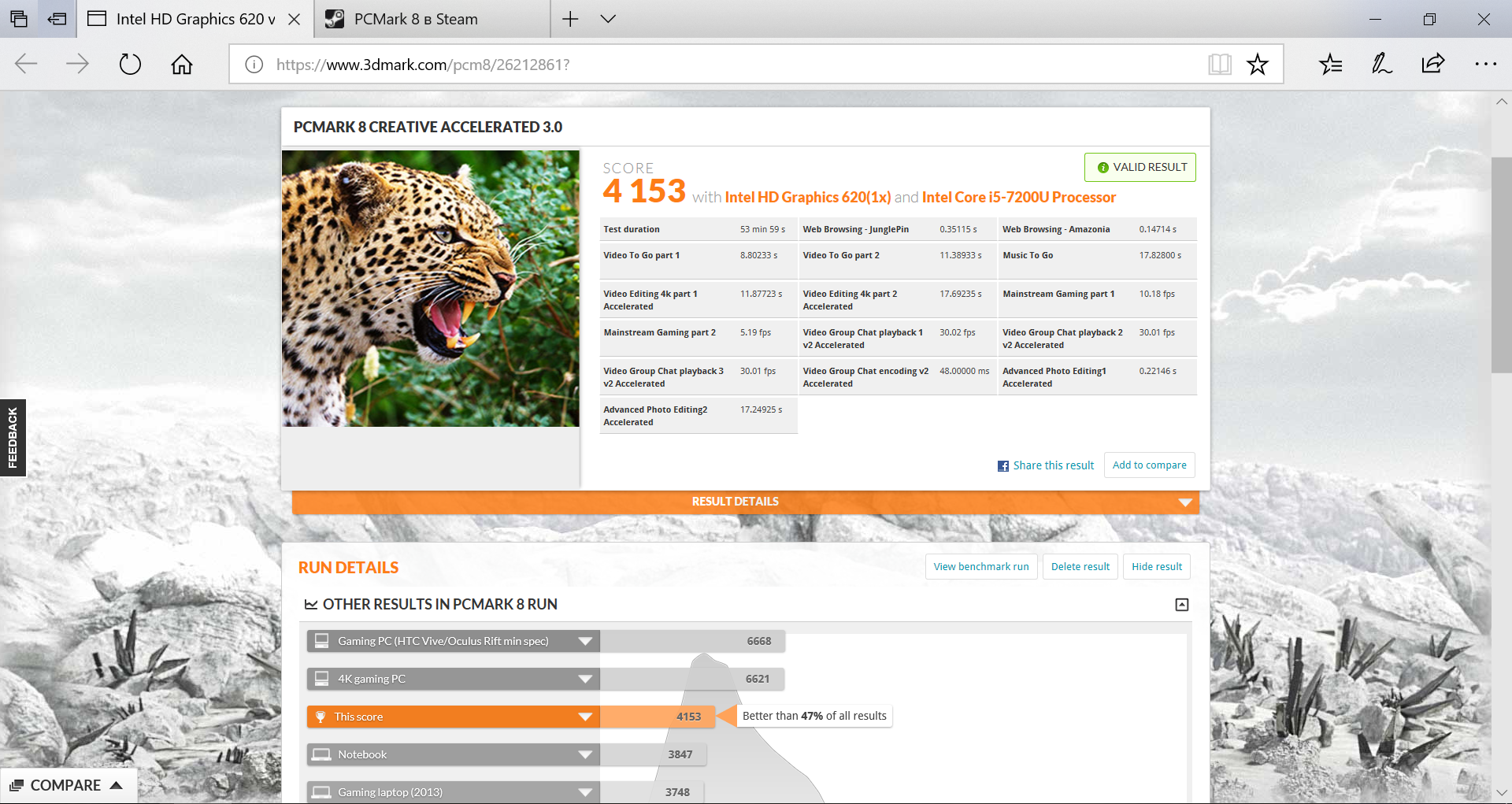The width and height of the screenshot is (1512, 804).
Task: Click the 'Test duration' value 53 min 59 s
Action: pos(762,229)
